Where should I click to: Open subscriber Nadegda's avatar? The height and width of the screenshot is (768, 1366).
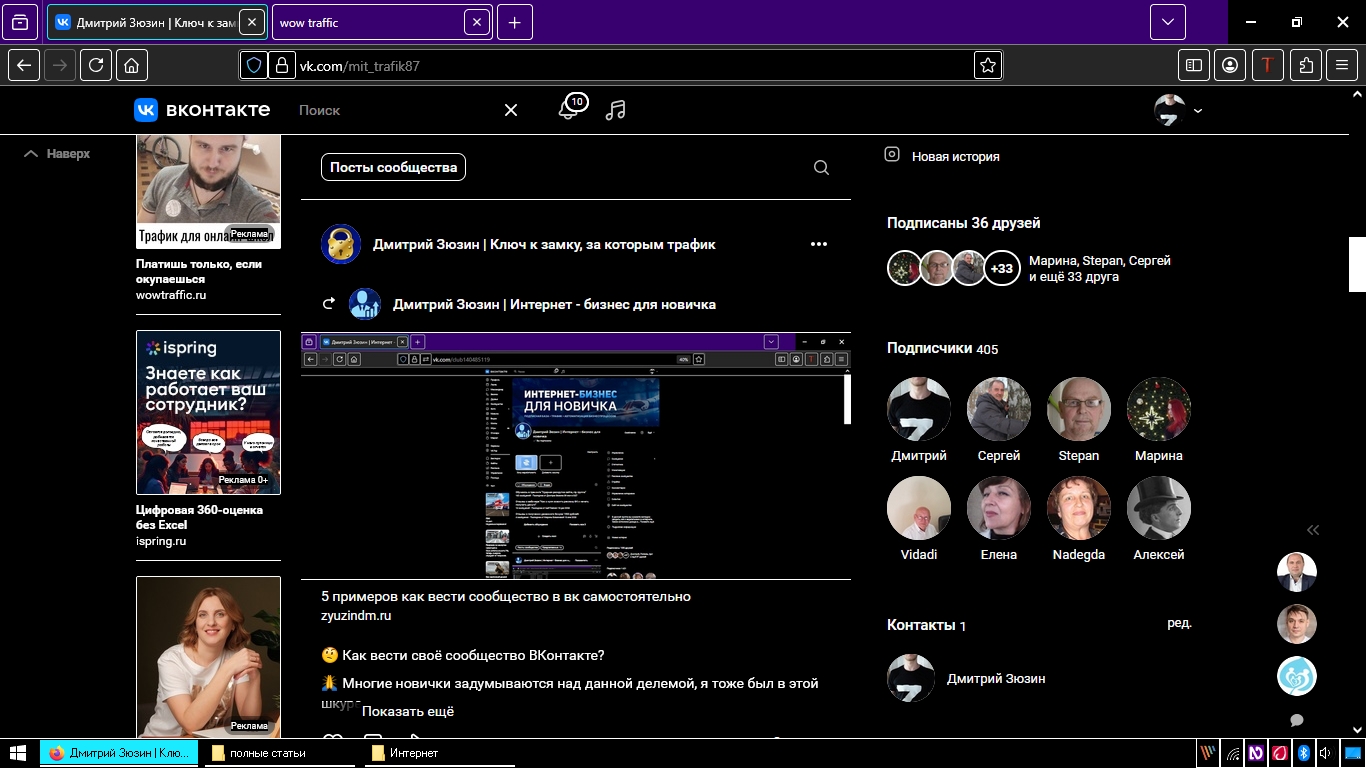tap(1079, 508)
